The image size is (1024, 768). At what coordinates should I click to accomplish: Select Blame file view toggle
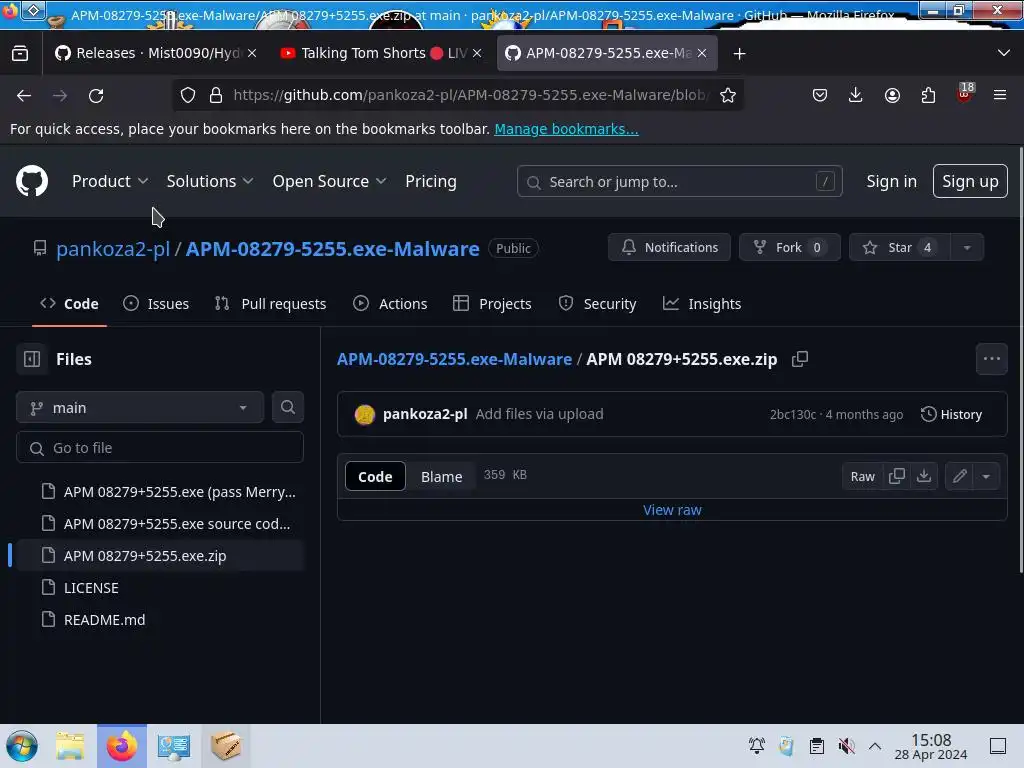[441, 476]
